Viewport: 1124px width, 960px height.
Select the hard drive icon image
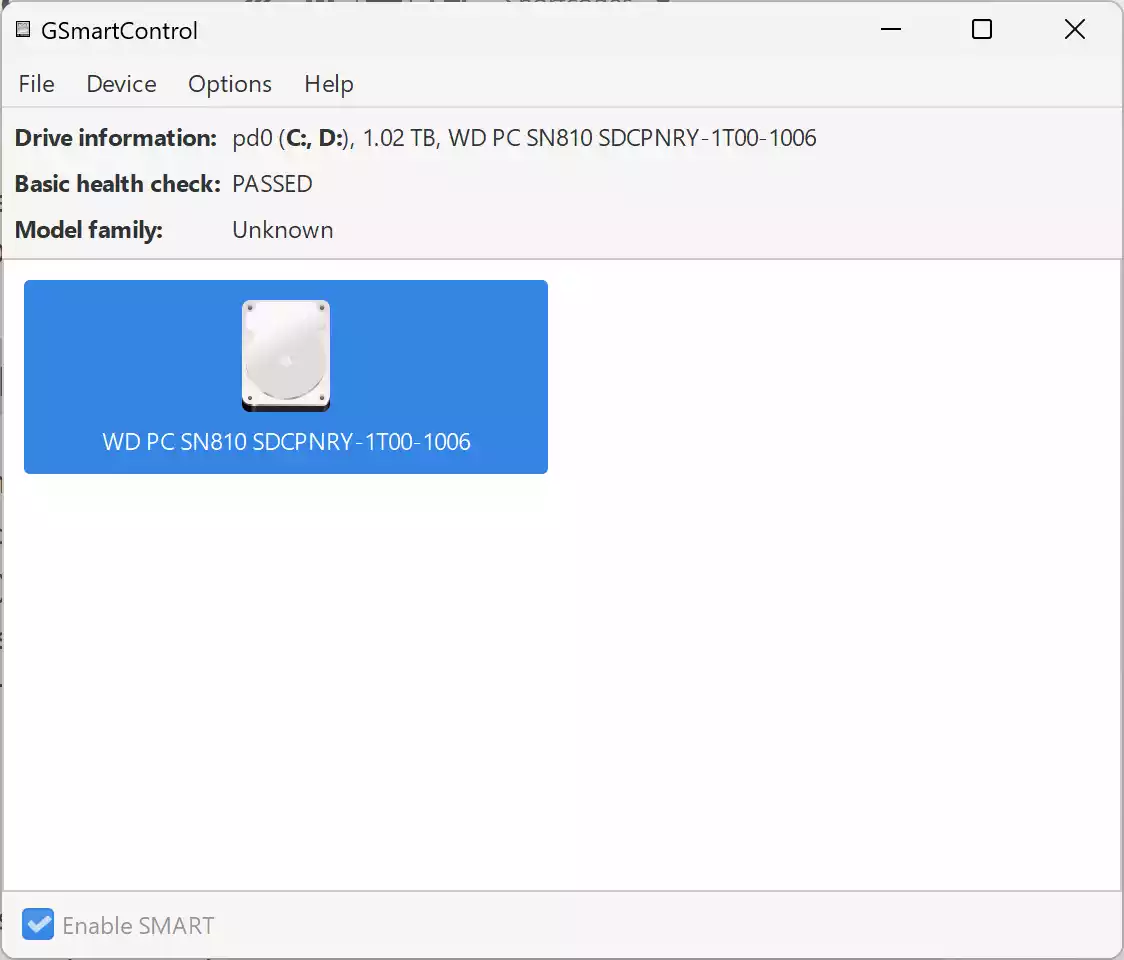pyautogui.click(x=286, y=356)
